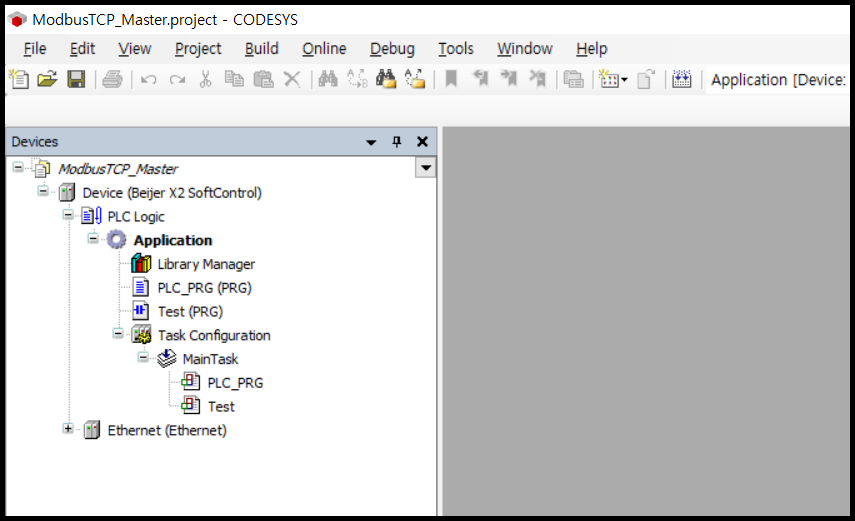Open the Edit menu
This screenshot has height=521, width=855.
[x=82, y=49]
